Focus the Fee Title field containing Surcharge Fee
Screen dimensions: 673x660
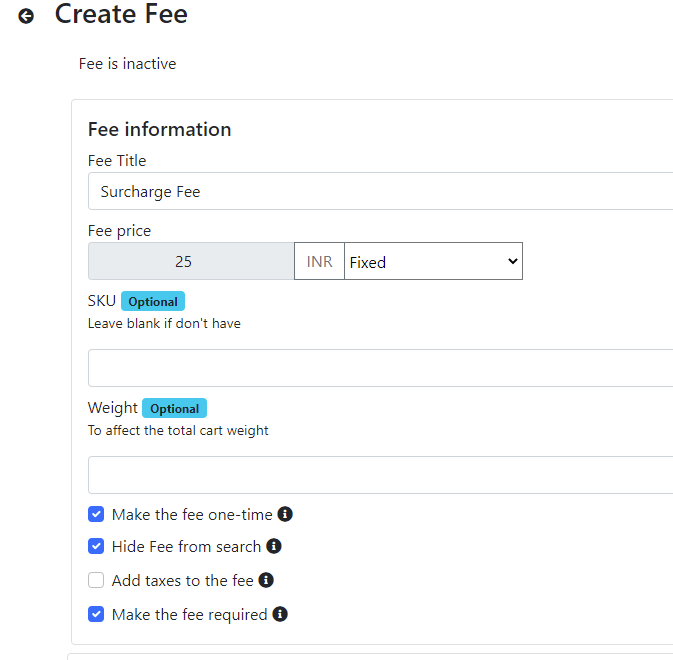pyautogui.click(x=380, y=191)
